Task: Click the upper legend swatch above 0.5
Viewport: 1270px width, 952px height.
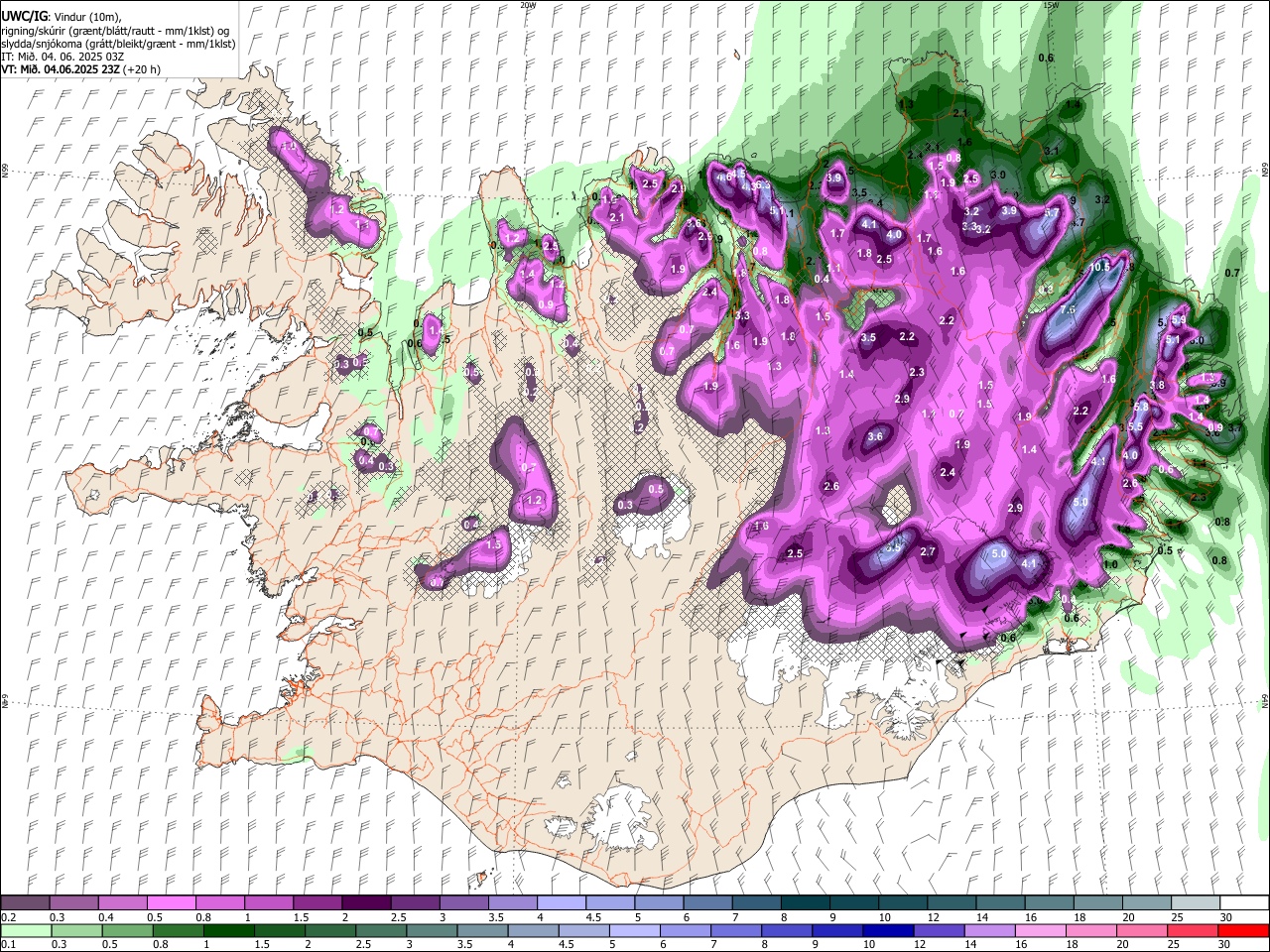Action: [171, 903]
